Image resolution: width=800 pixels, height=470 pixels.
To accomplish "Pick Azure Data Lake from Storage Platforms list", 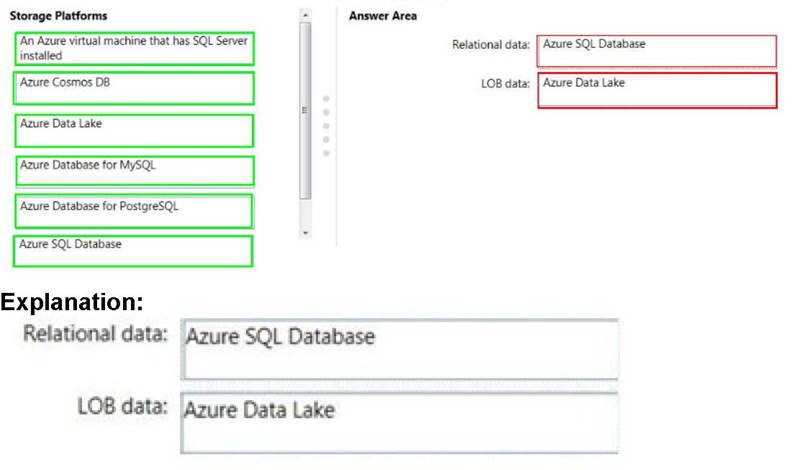I will [x=135, y=130].
